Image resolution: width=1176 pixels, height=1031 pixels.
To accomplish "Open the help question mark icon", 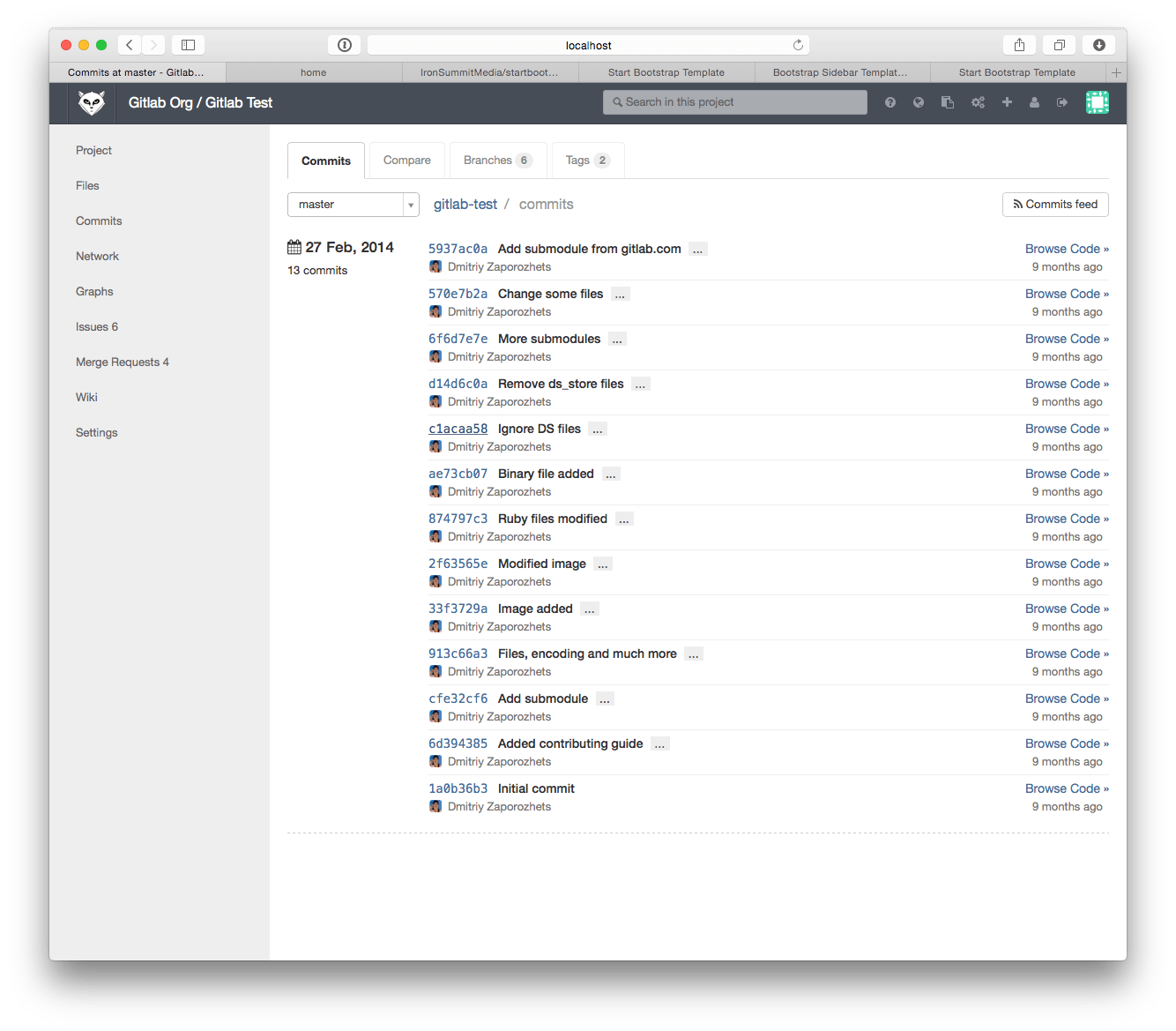I will [890, 102].
